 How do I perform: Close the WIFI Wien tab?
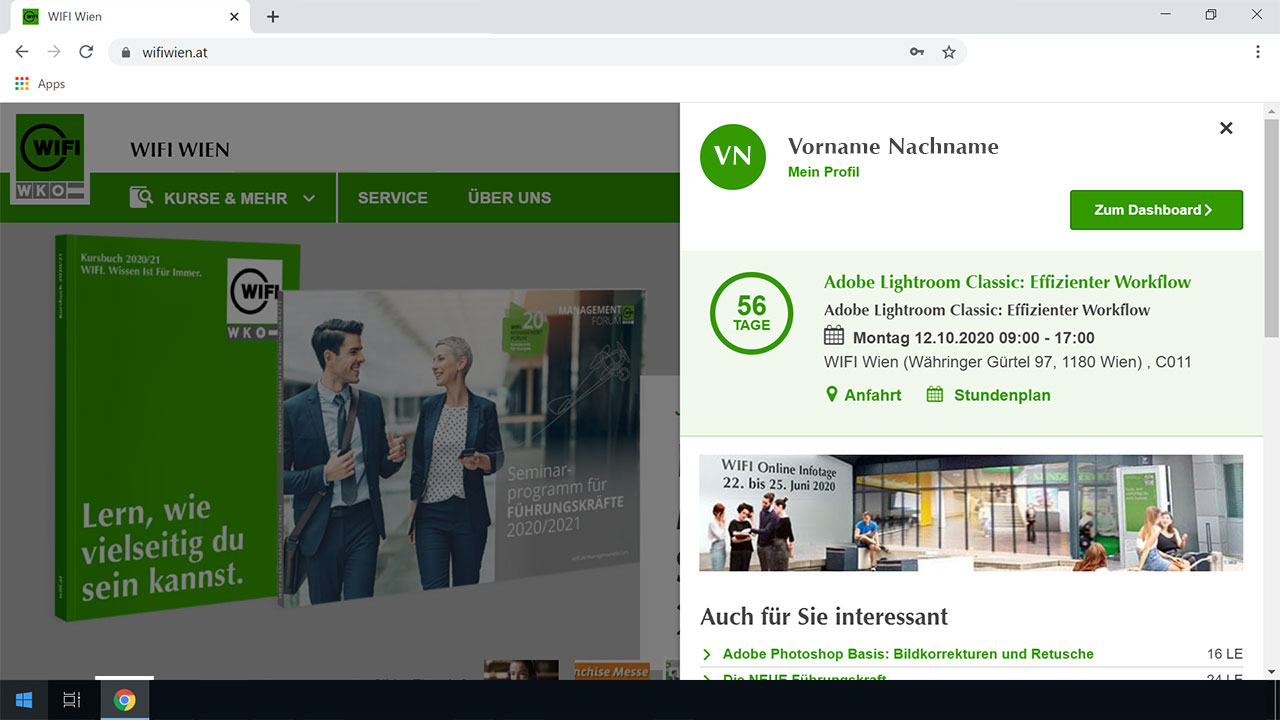click(x=235, y=17)
